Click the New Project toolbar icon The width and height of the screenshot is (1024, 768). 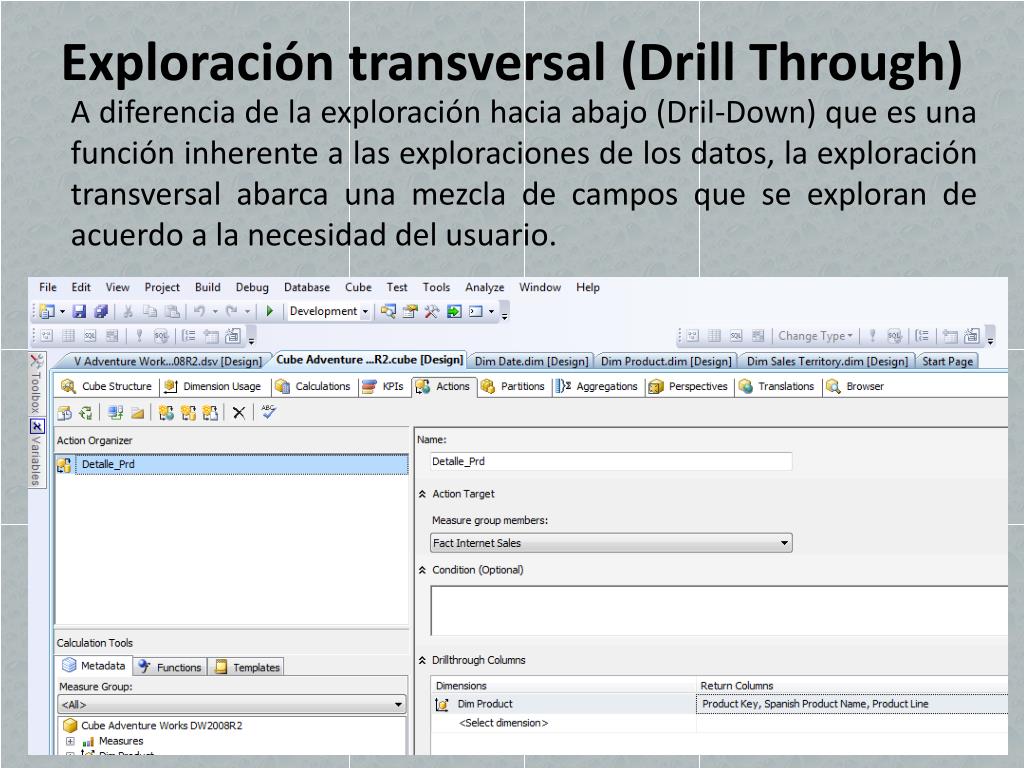[47, 312]
